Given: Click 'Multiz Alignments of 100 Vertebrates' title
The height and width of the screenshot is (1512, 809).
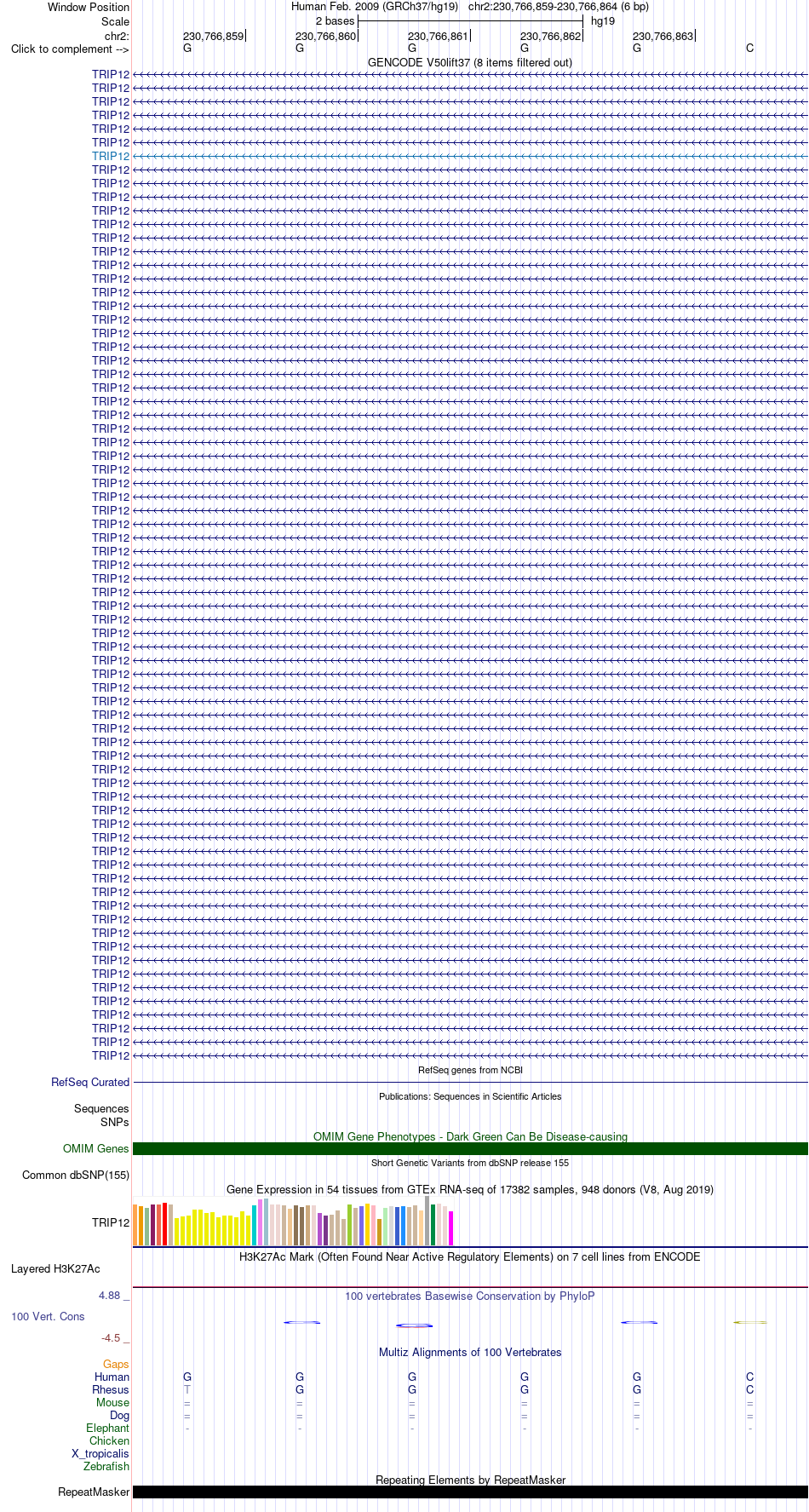Looking at the screenshot, I should point(470,1353).
